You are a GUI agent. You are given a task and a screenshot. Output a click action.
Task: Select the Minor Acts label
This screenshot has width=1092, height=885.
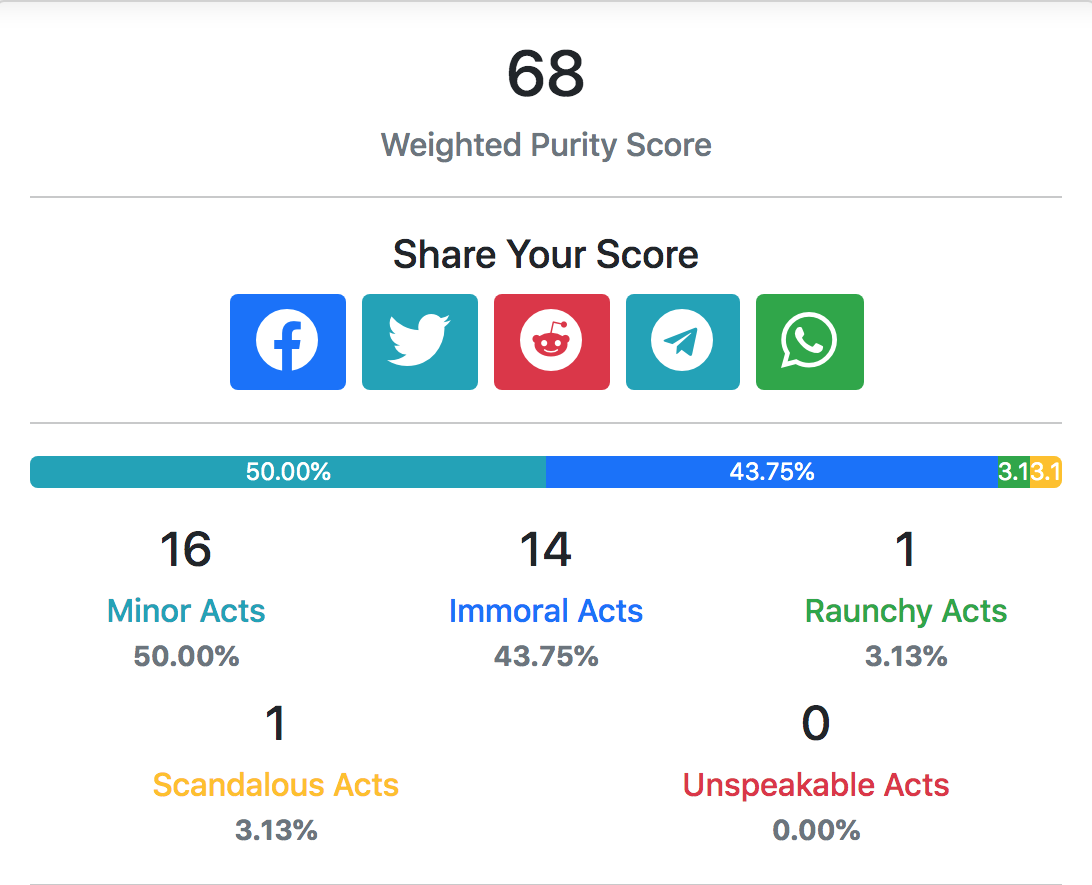186,611
